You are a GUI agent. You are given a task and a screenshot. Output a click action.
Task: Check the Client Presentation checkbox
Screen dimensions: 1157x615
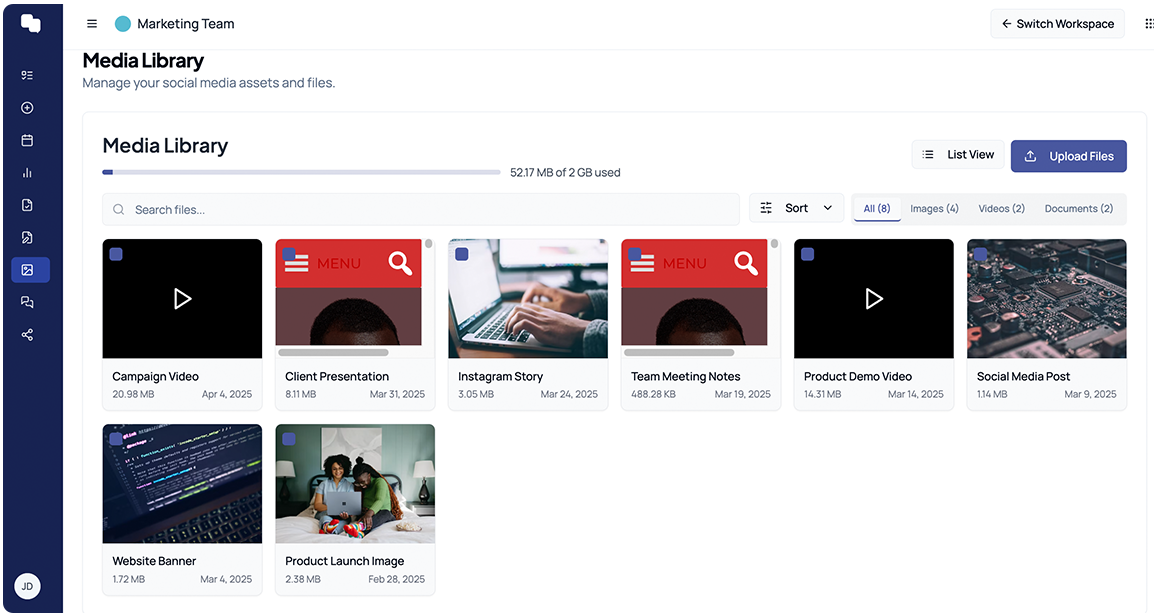pos(289,254)
